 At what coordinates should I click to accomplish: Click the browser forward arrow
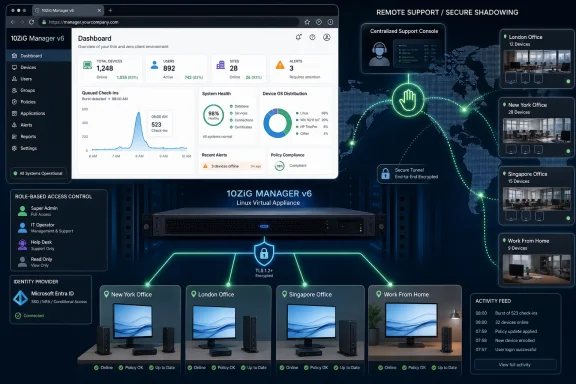coord(22,22)
